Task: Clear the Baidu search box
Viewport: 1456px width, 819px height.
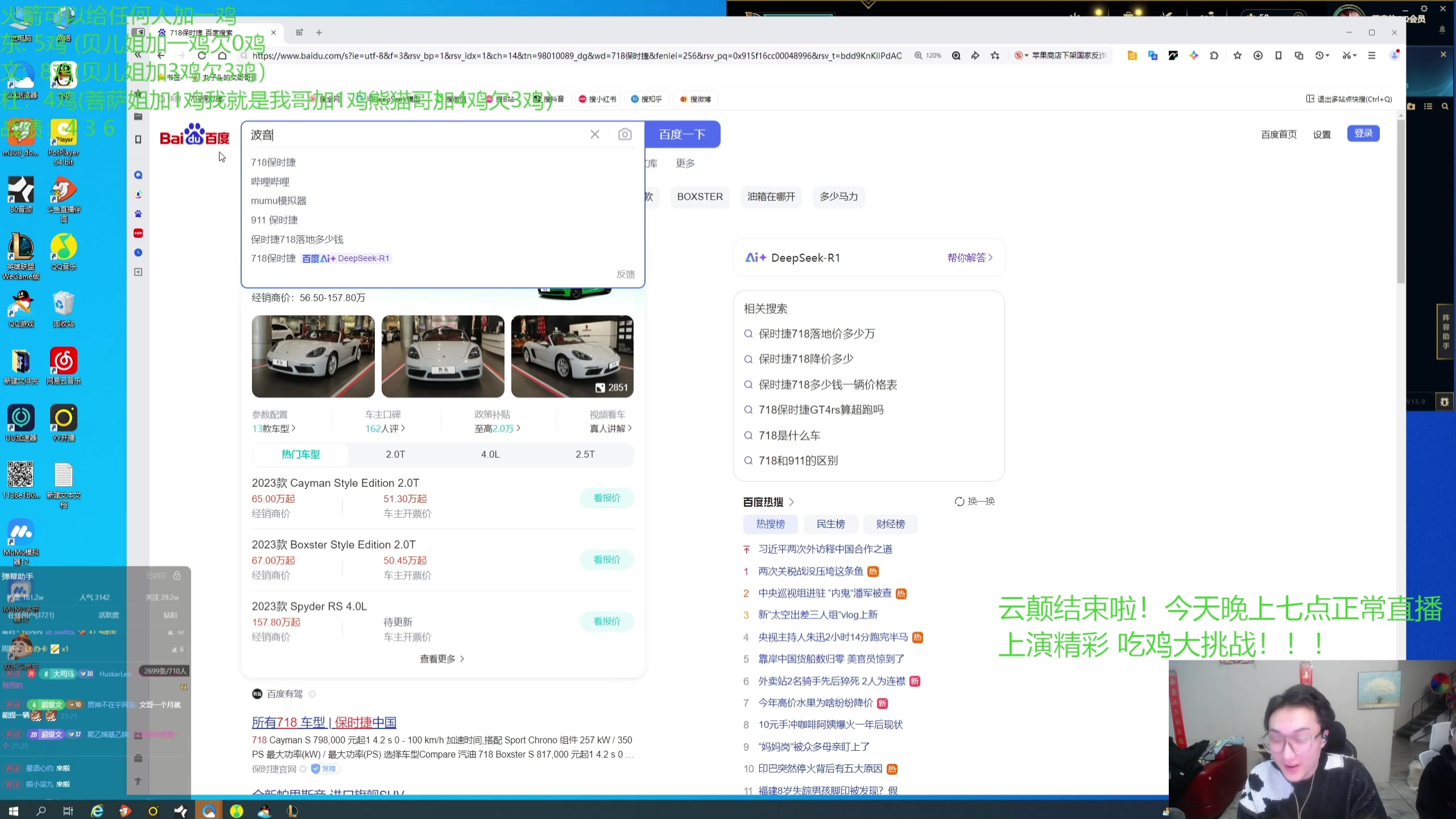Action: [x=595, y=134]
